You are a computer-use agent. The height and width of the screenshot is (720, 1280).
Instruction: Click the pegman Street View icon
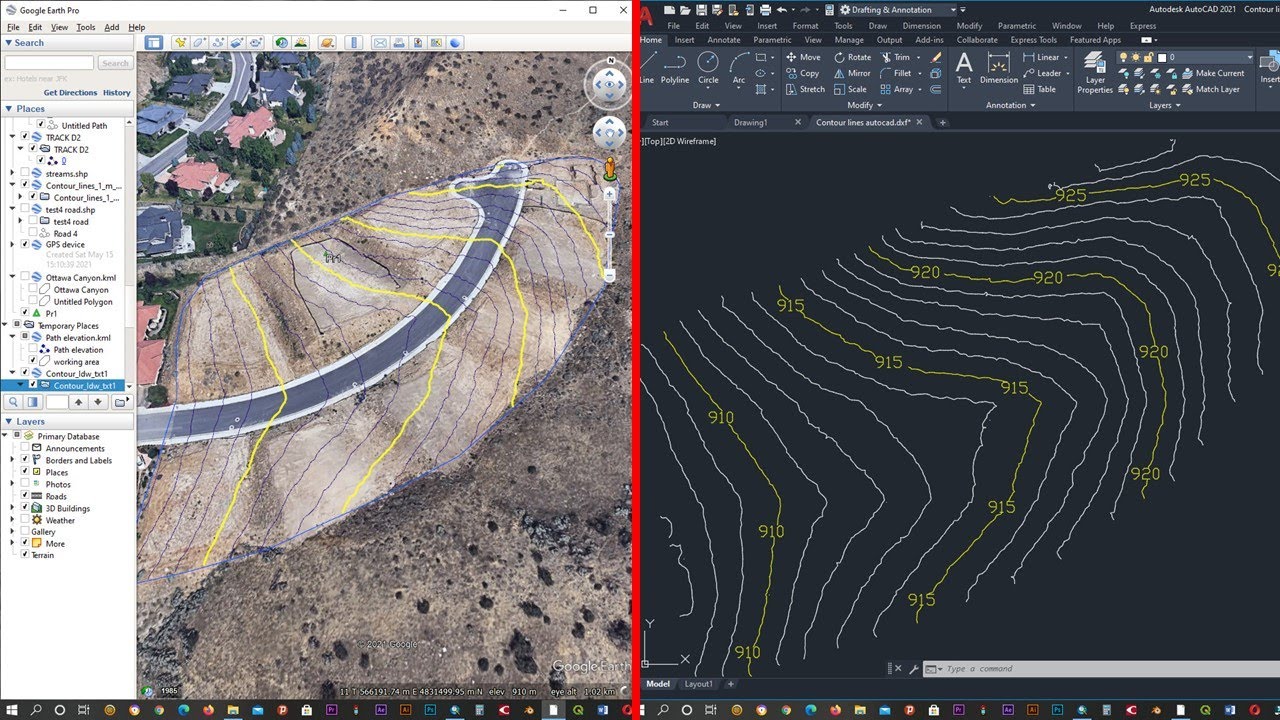(609, 170)
